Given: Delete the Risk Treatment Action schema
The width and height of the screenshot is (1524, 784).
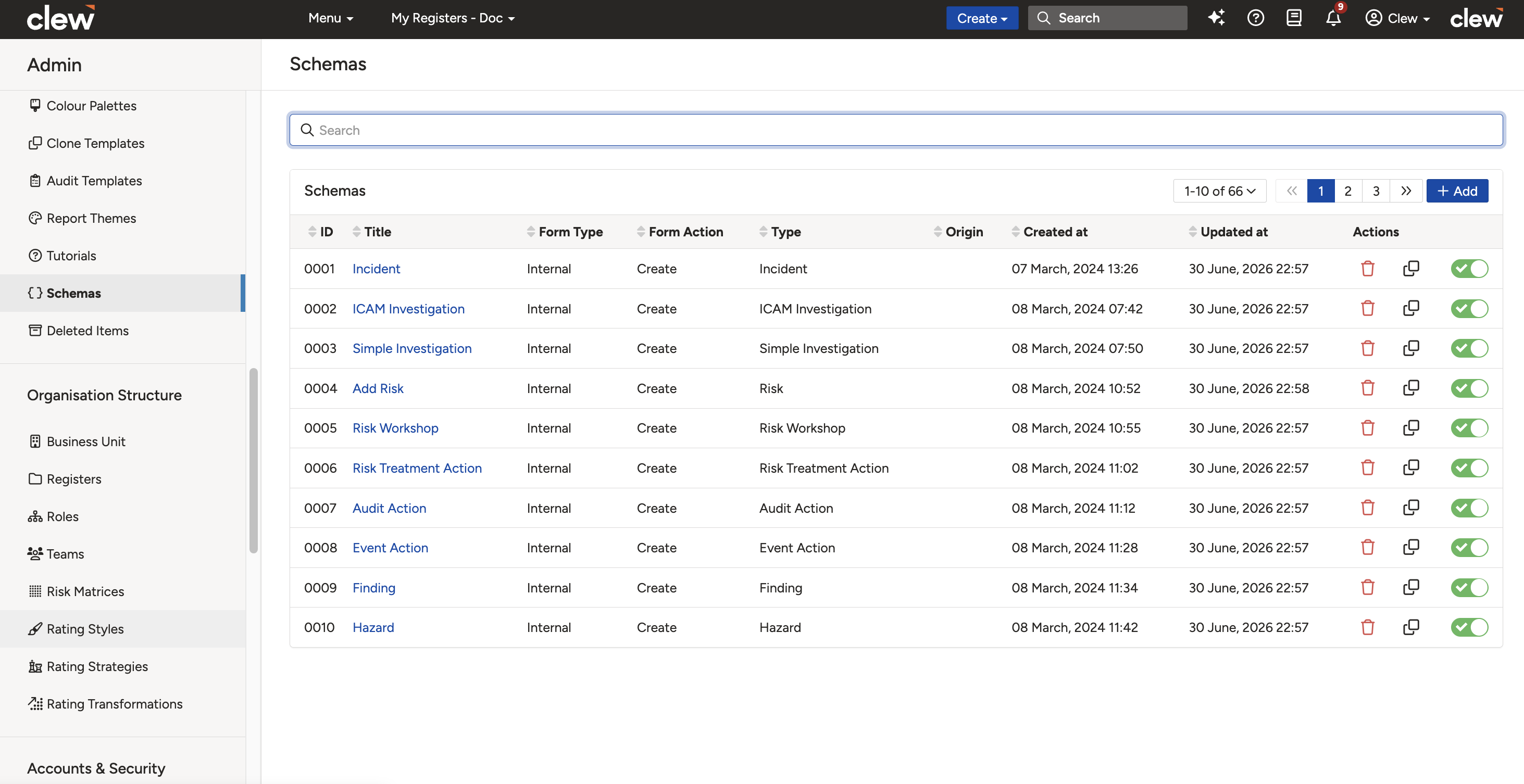Looking at the screenshot, I should pos(1367,469).
